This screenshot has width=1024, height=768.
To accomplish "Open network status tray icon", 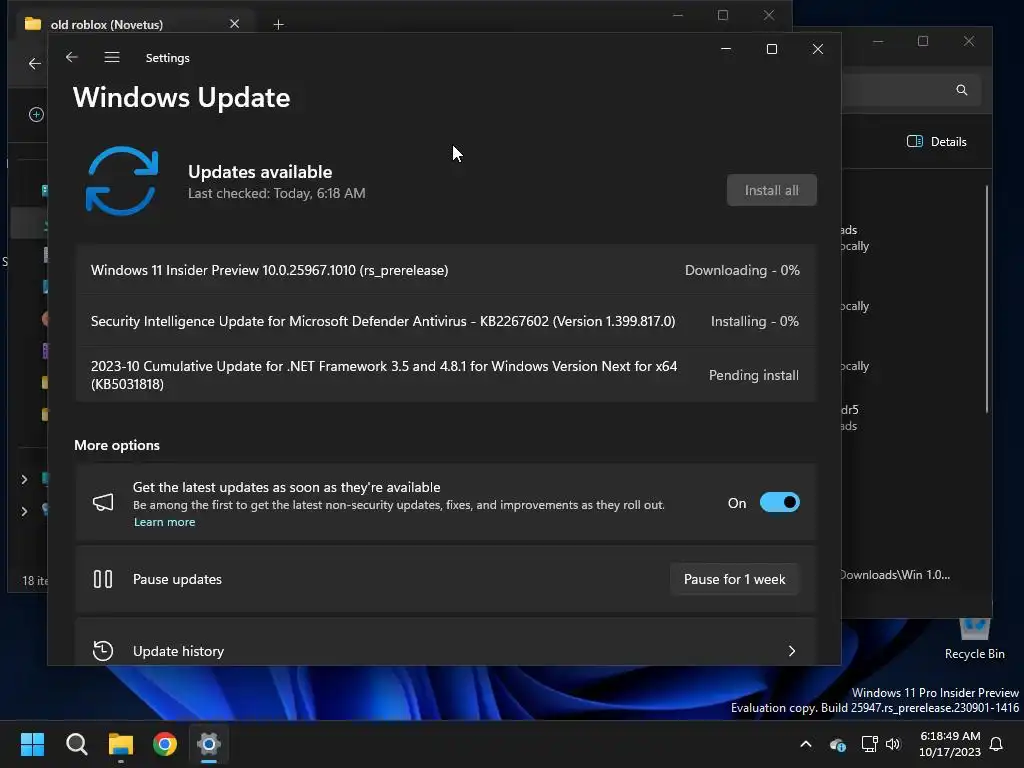I will [869, 744].
